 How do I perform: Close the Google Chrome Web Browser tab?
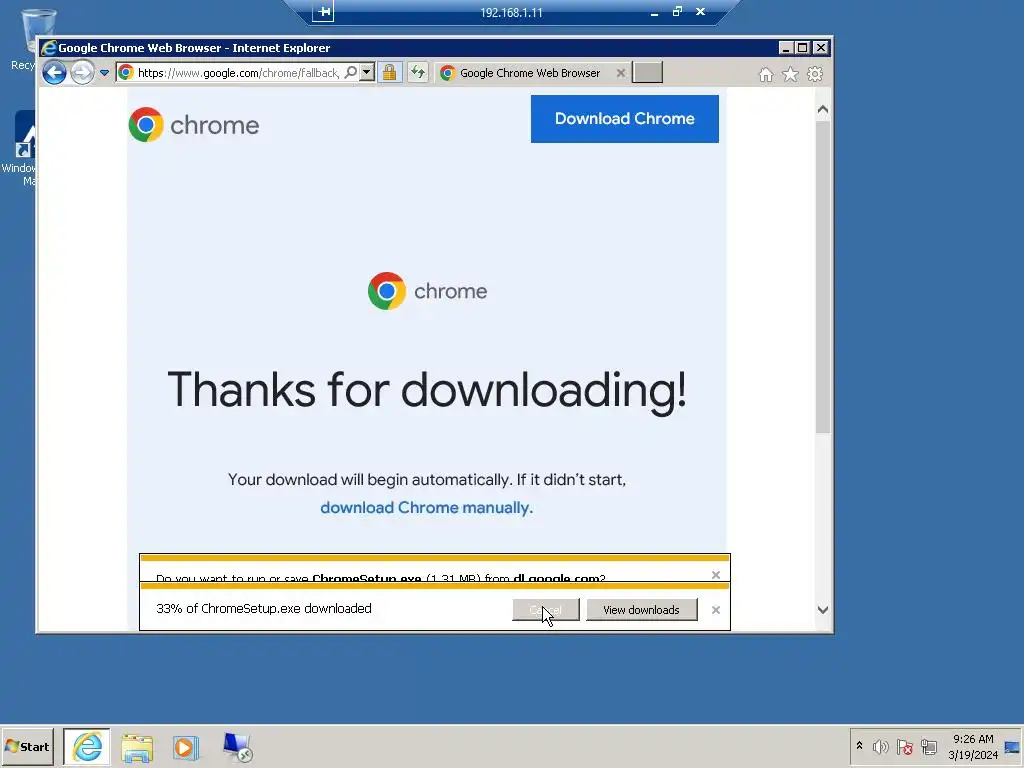621,73
